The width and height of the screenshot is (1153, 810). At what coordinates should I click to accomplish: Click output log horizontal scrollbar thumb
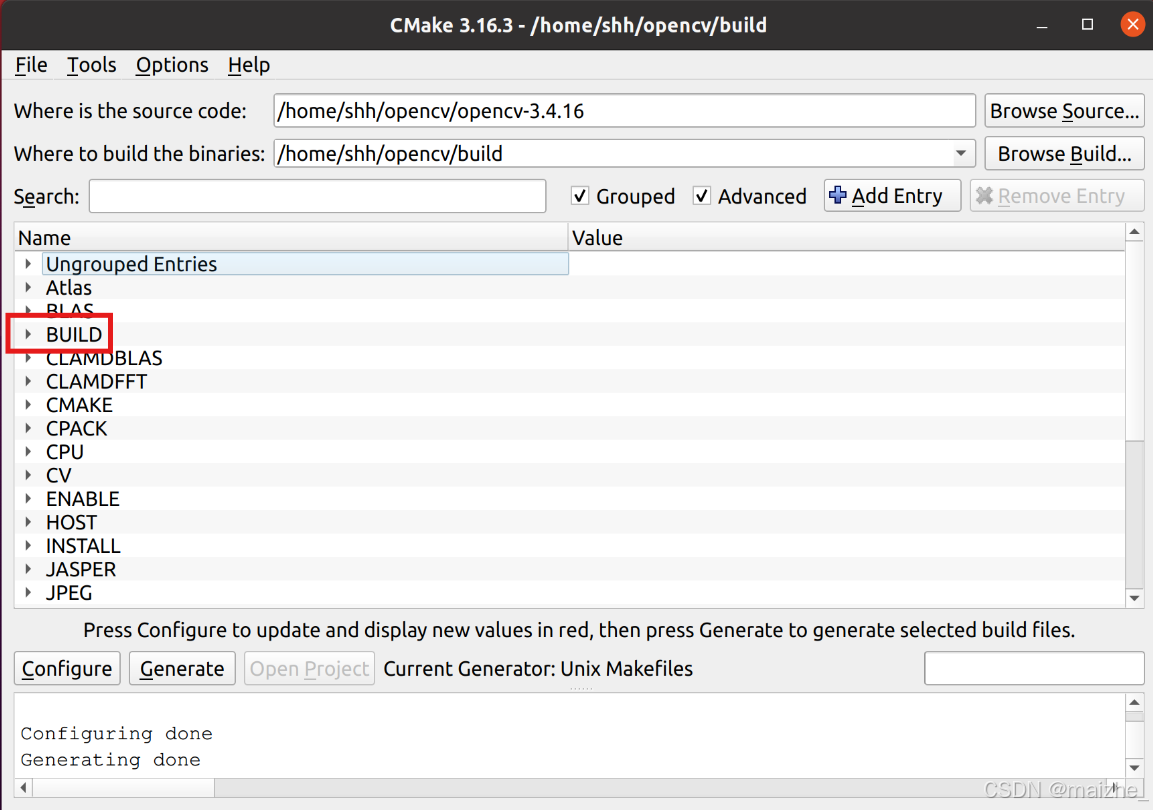tap(124, 788)
